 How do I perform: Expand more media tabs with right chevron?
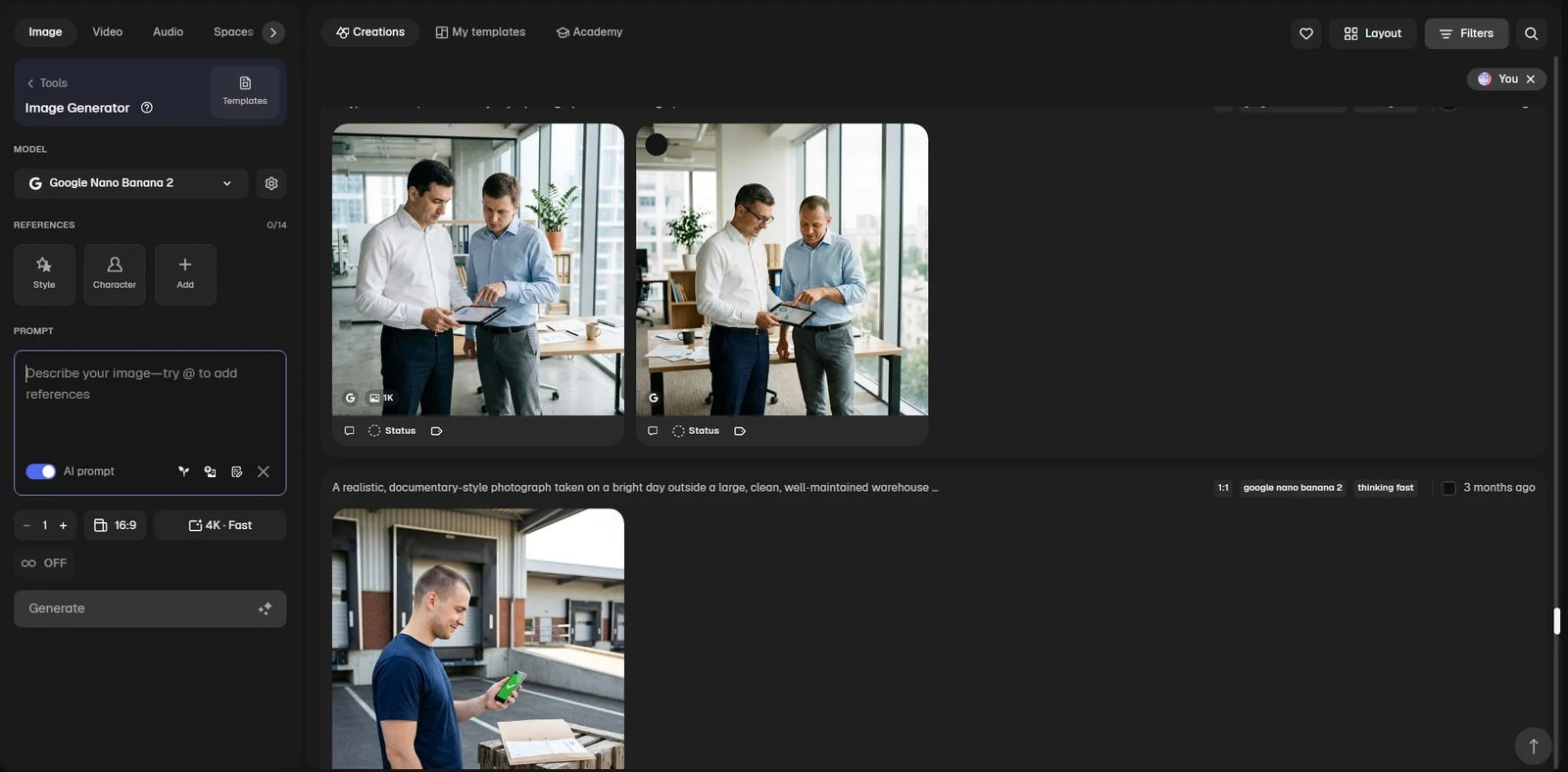pyautogui.click(x=273, y=32)
